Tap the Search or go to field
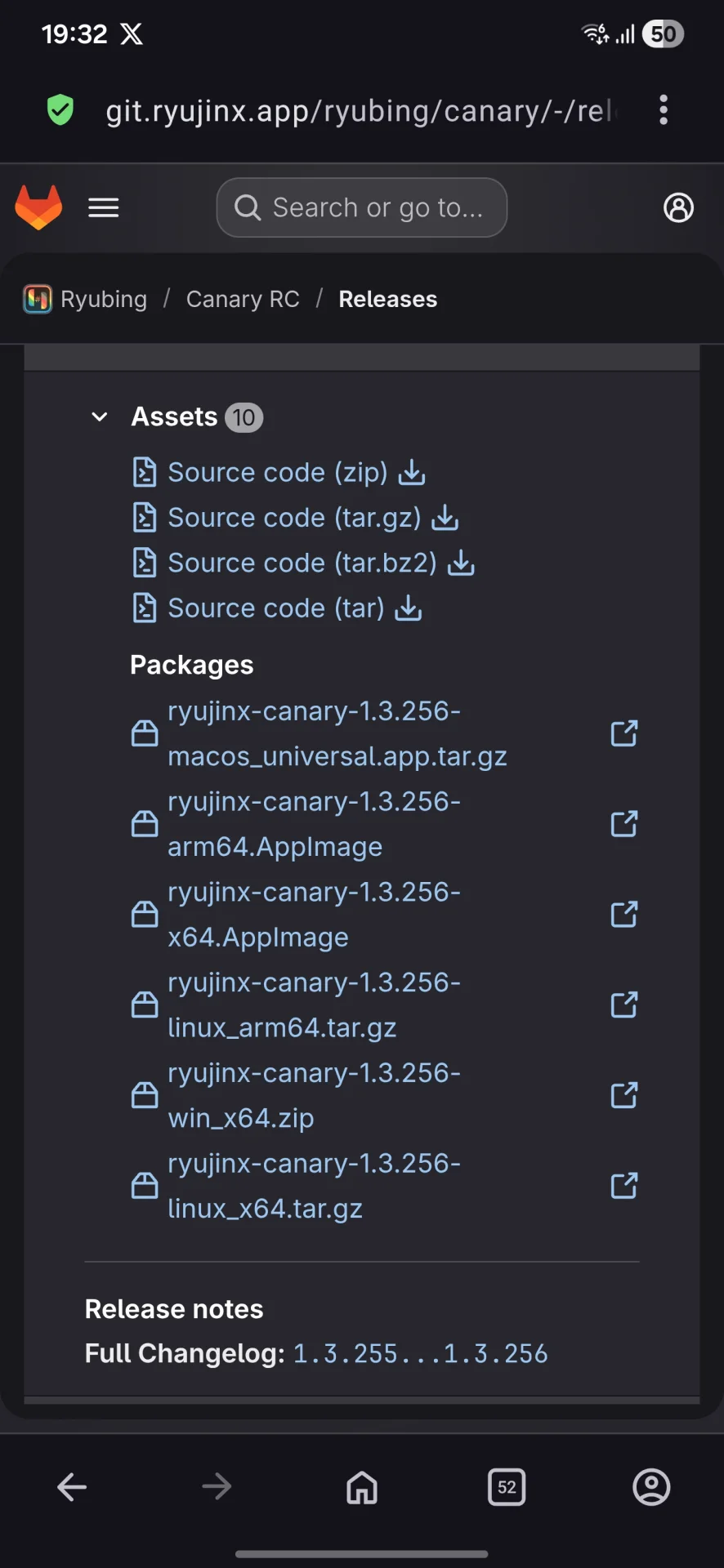Image resolution: width=724 pixels, height=1568 pixels. pyautogui.click(x=362, y=208)
